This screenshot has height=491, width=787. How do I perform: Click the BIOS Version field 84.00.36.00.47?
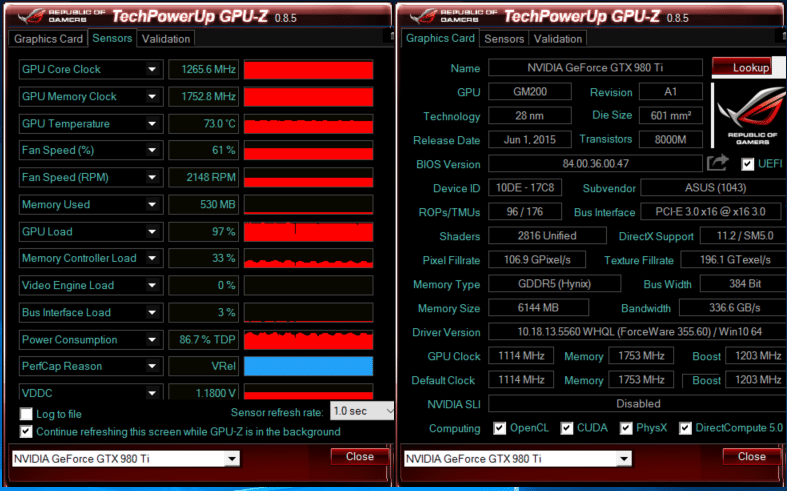coord(595,163)
